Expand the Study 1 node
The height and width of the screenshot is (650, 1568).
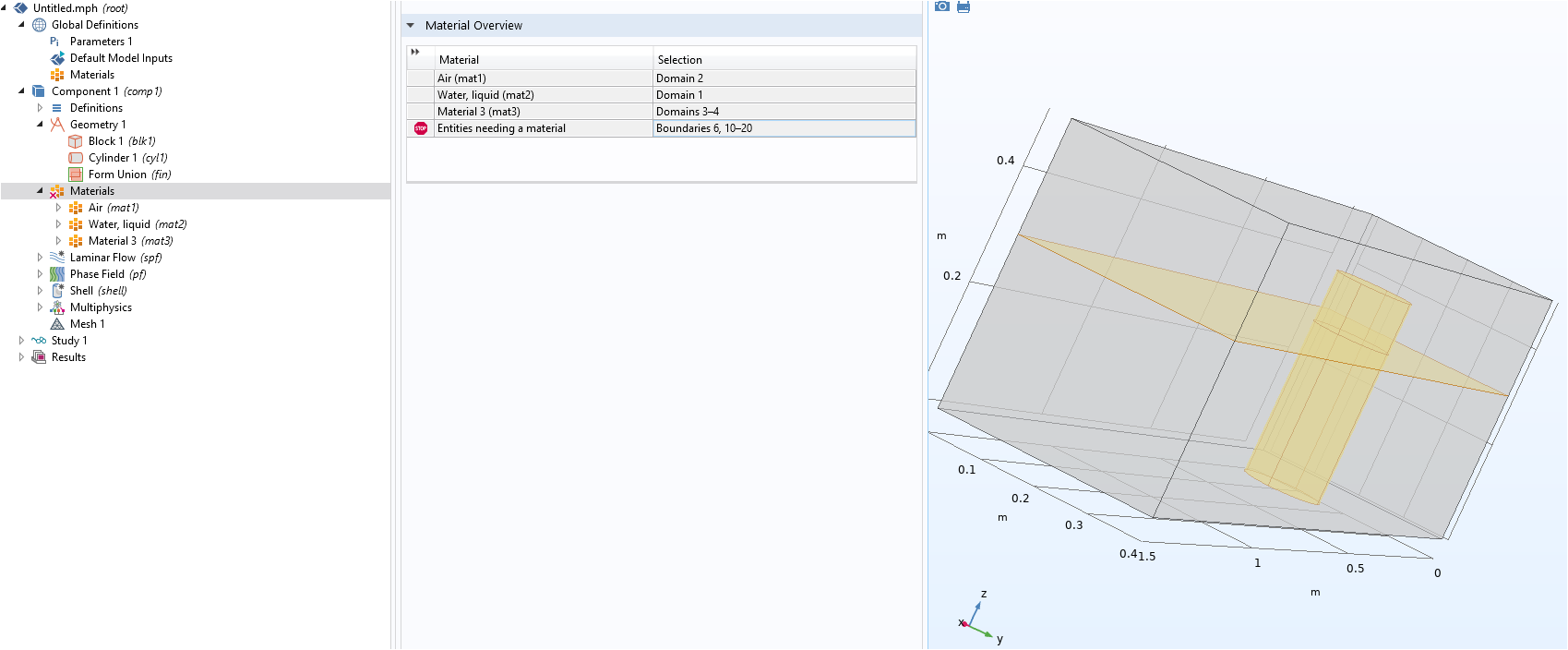click(x=21, y=341)
